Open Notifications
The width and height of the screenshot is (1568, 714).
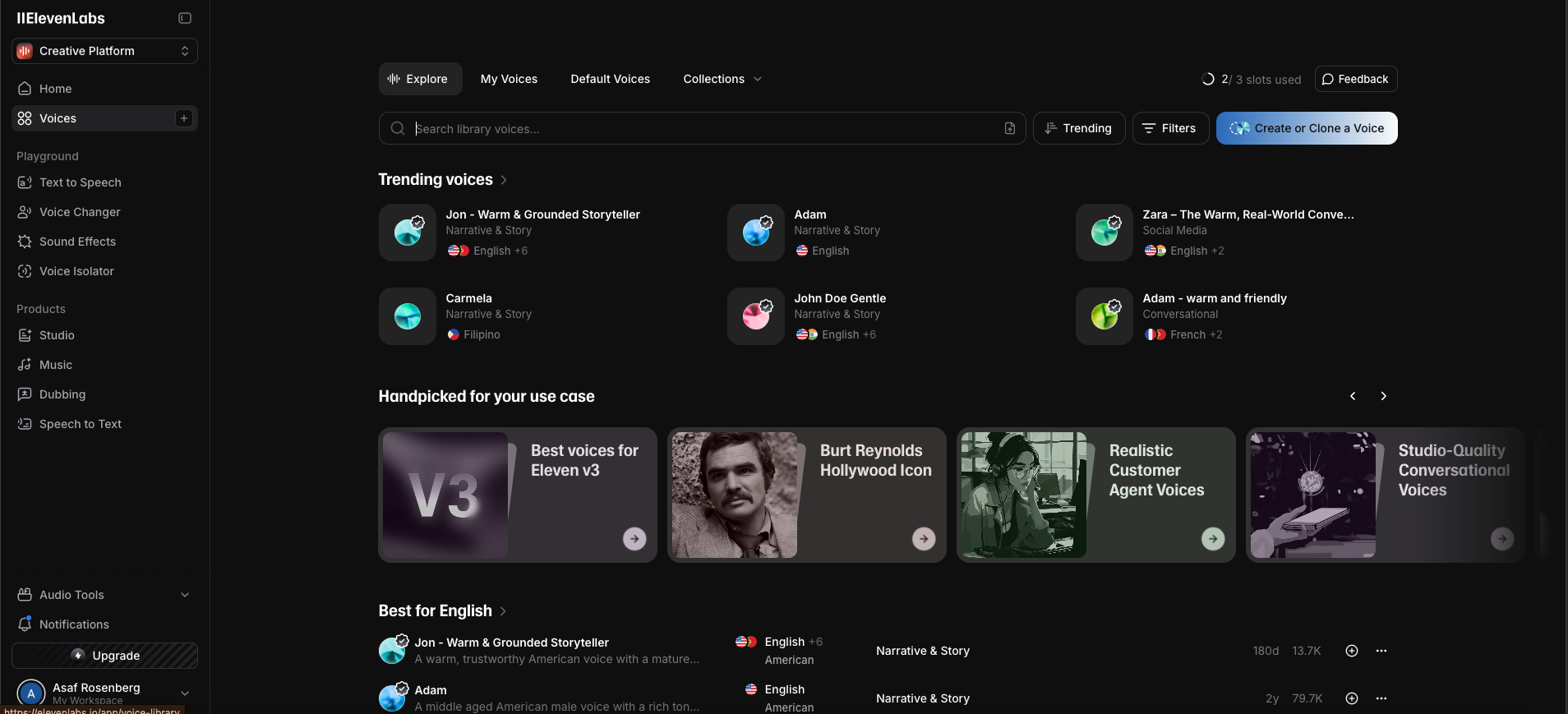coord(104,624)
